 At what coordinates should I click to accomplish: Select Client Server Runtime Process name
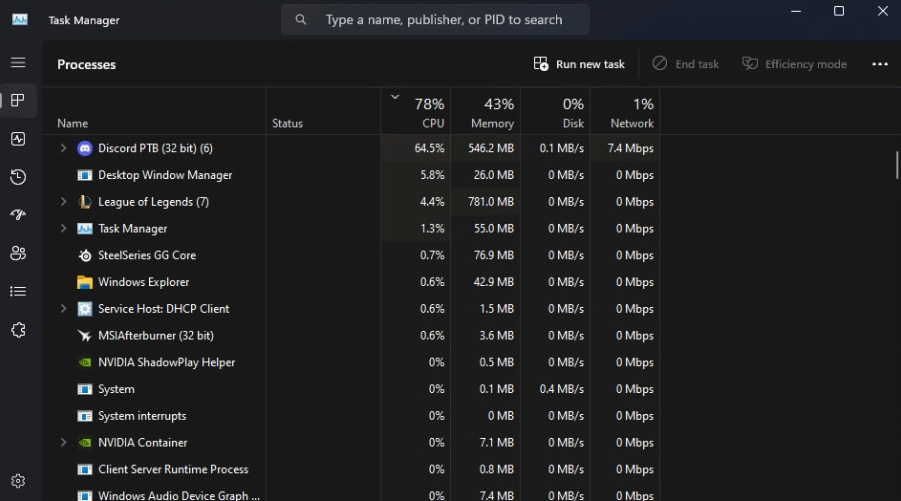pos(173,469)
